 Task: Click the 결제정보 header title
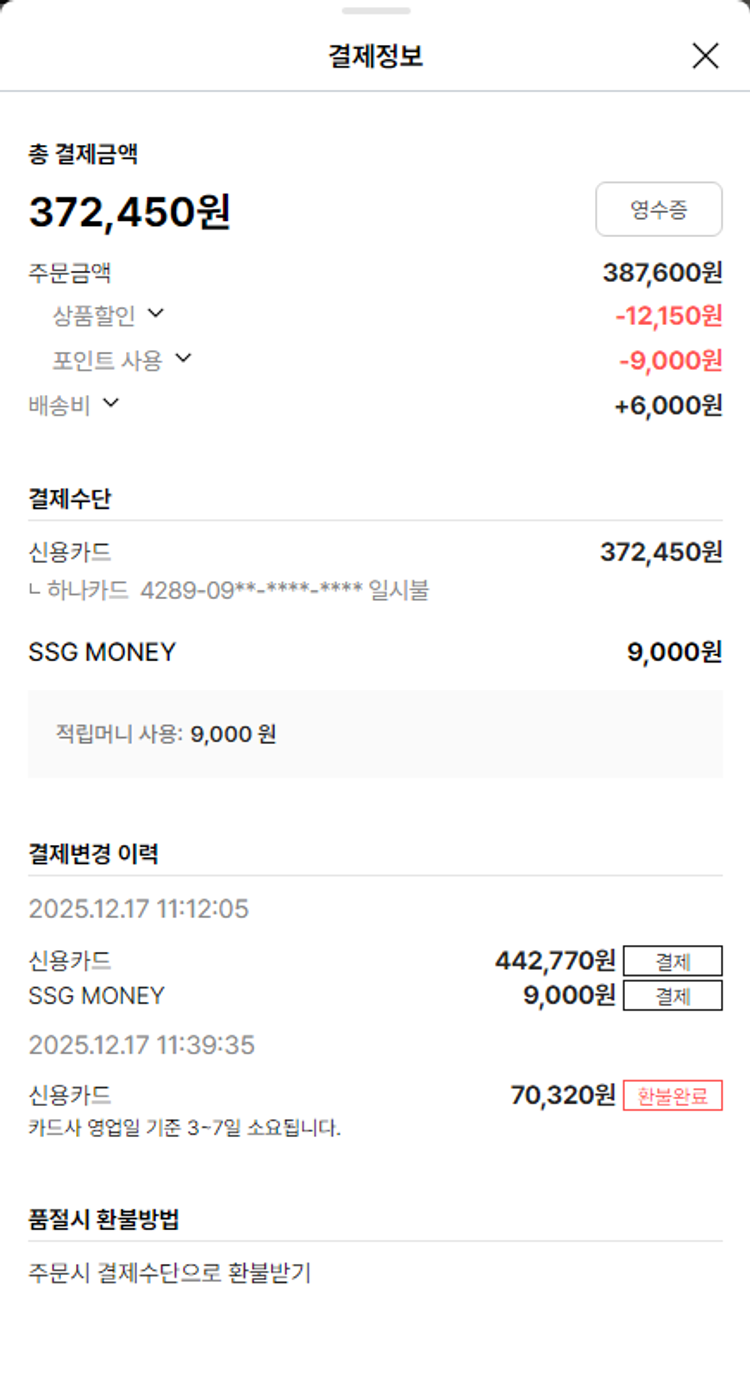pyautogui.click(x=375, y=56)
